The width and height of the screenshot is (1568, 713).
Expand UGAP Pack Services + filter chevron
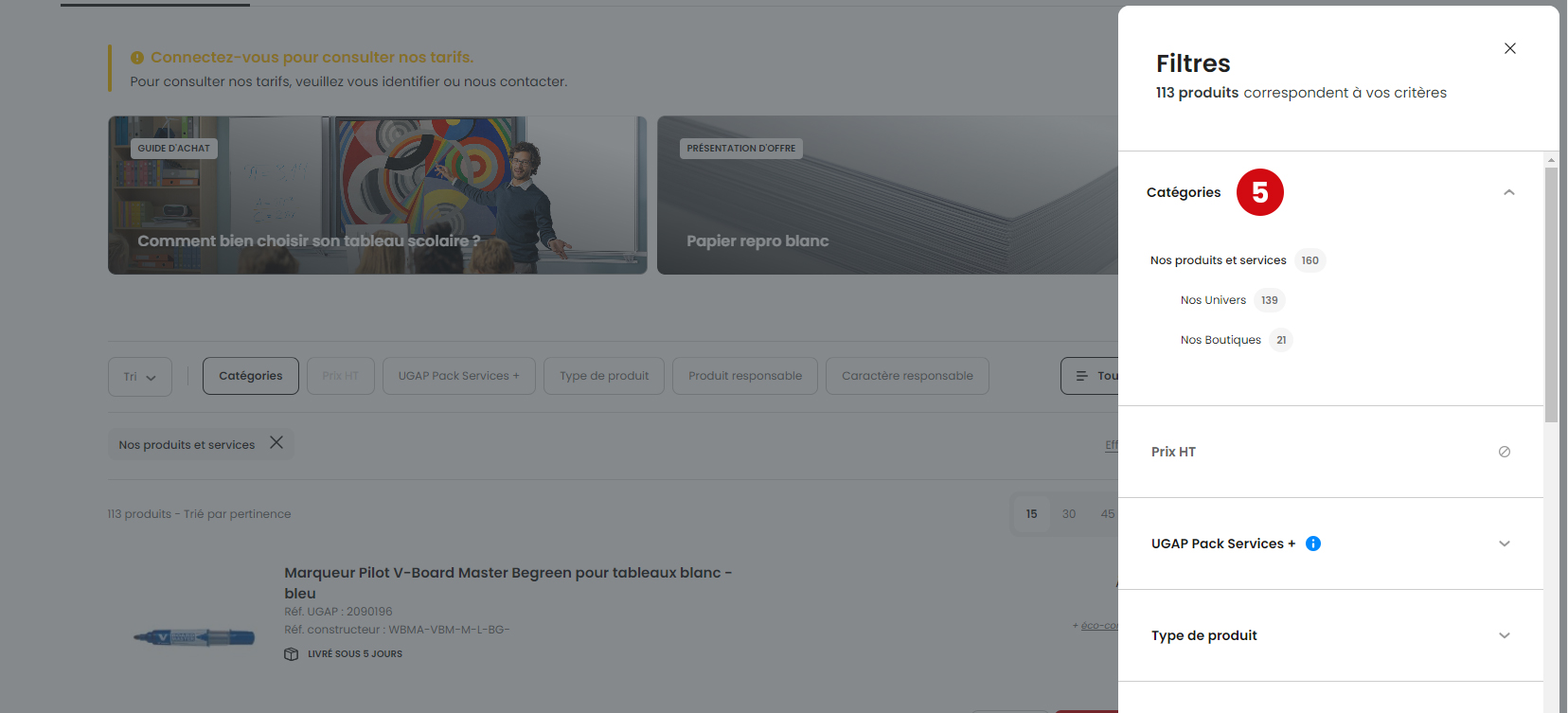pos(1505,544)
